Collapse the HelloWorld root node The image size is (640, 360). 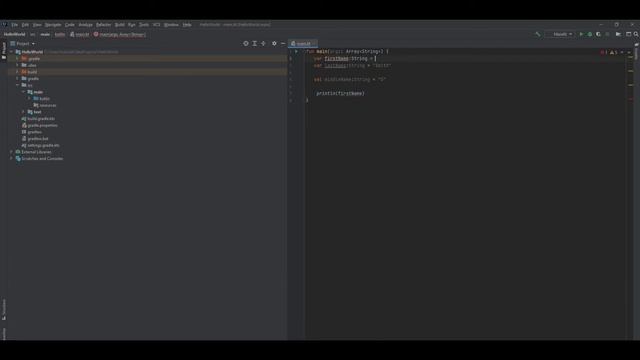click(12, 52)
